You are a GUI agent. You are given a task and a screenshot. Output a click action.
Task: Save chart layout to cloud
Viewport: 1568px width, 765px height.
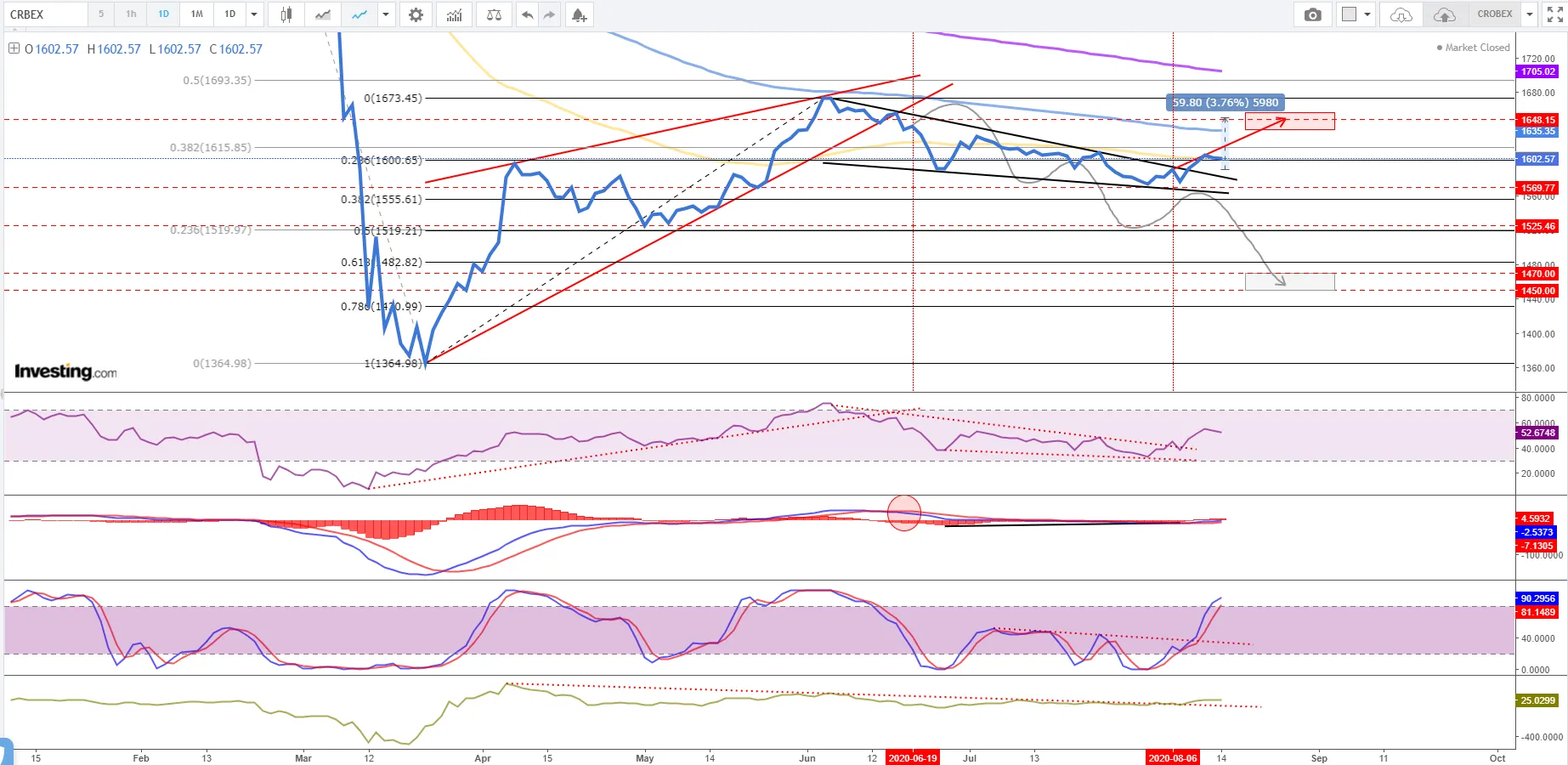click(1444, 14)
